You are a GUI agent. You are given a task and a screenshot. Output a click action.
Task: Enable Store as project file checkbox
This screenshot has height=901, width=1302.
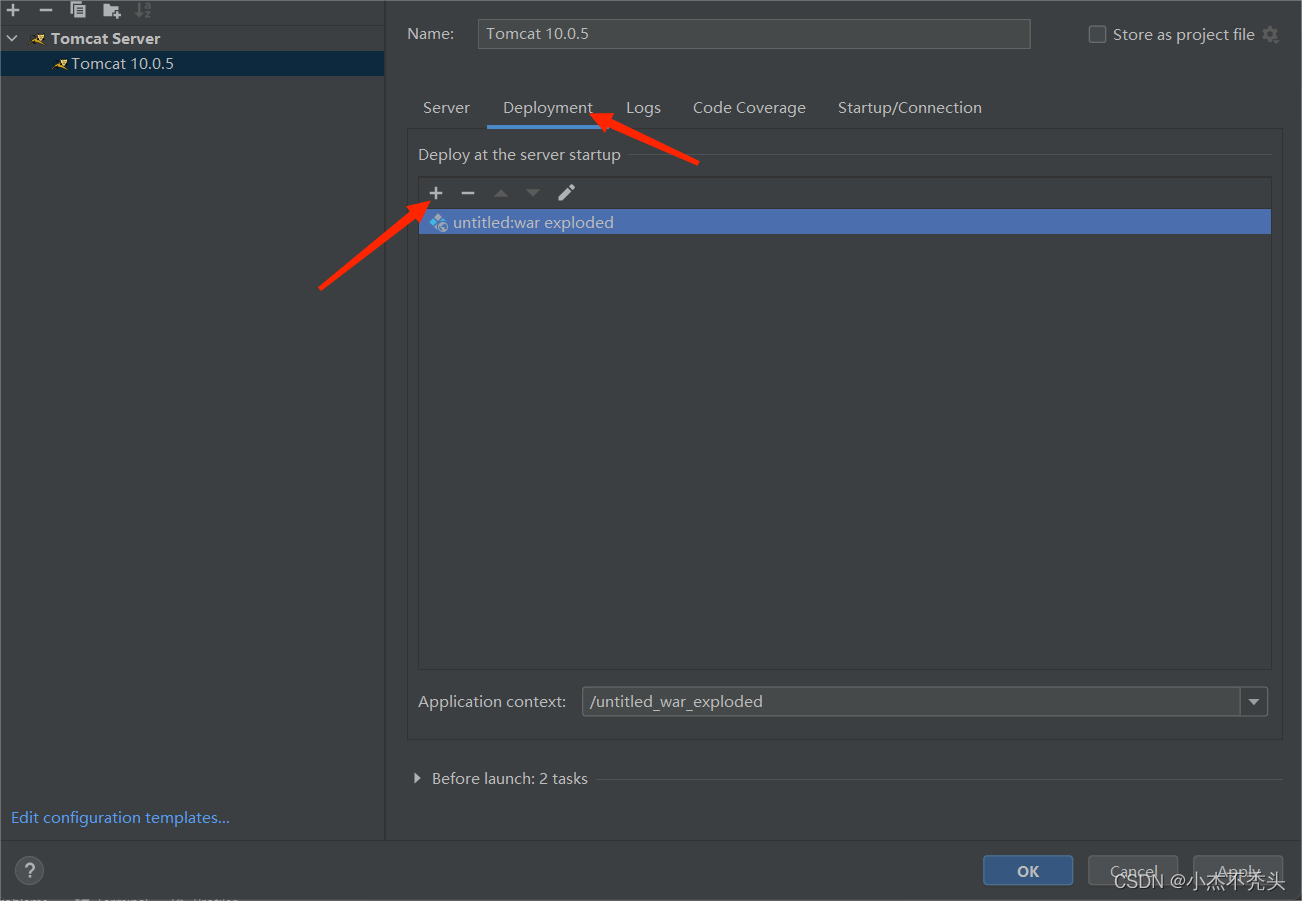(1097, 34)
